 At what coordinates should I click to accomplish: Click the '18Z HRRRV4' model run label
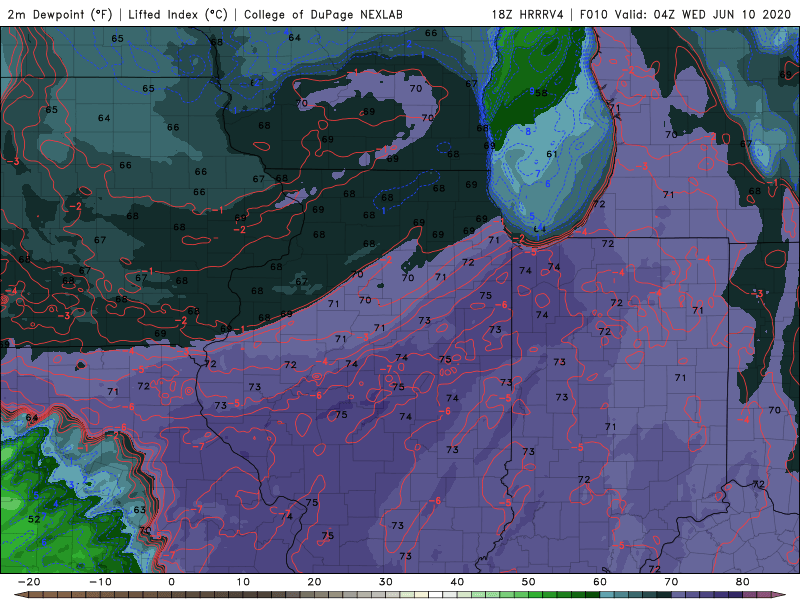pyautogui.click(x=528, y=14)
